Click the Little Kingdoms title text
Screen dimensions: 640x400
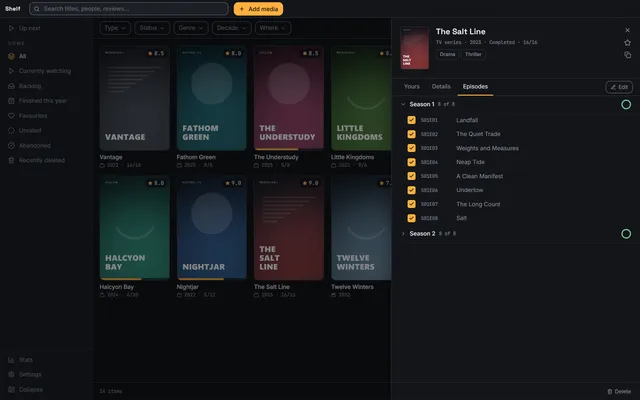[x=352, y=157]
